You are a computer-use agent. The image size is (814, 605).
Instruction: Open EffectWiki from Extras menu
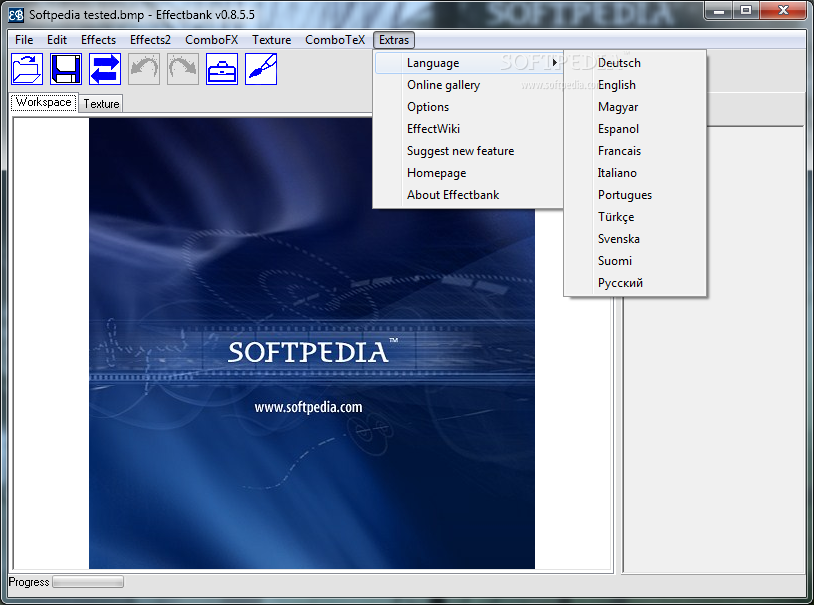pos(469,129)
